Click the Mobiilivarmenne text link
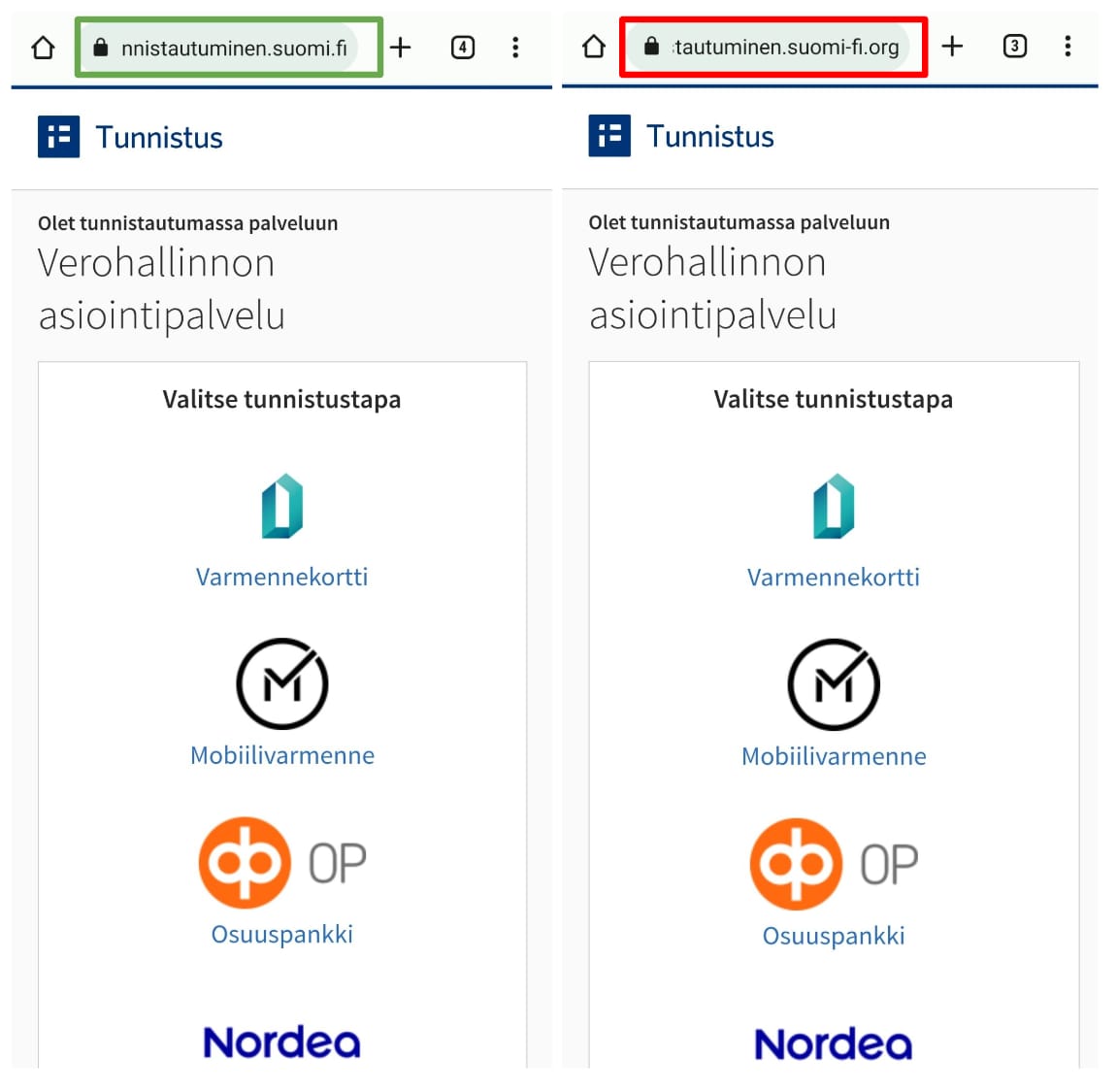This screenshot has width=1117, height=1092. (281, 755)
